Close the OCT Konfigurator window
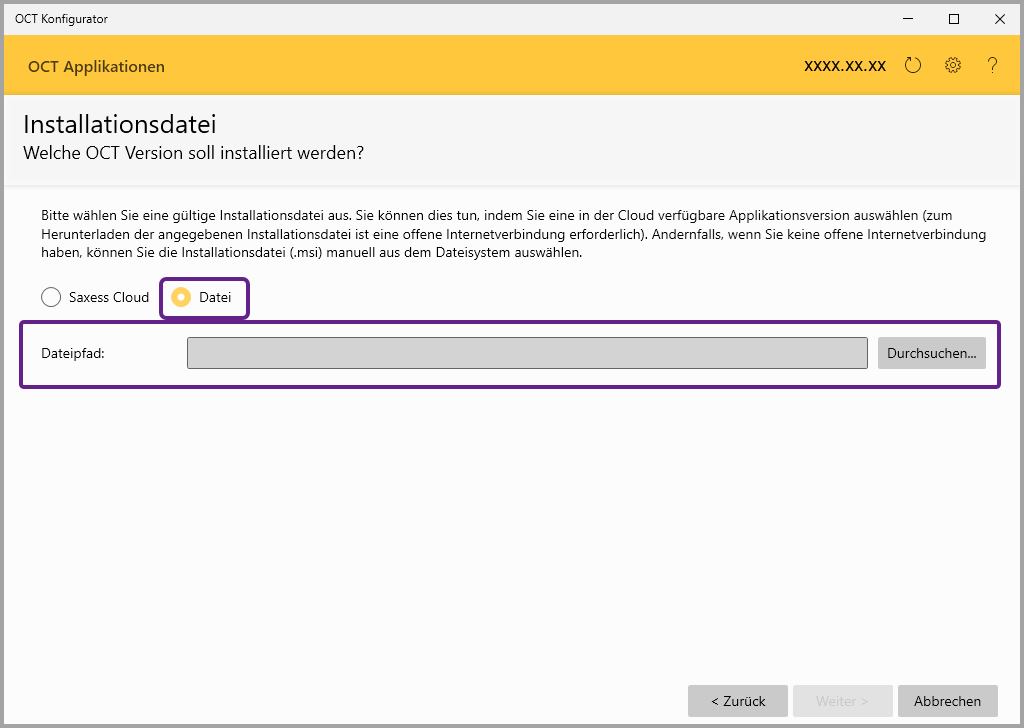This screenshot has height=728, width=1024. click(999, 18)
